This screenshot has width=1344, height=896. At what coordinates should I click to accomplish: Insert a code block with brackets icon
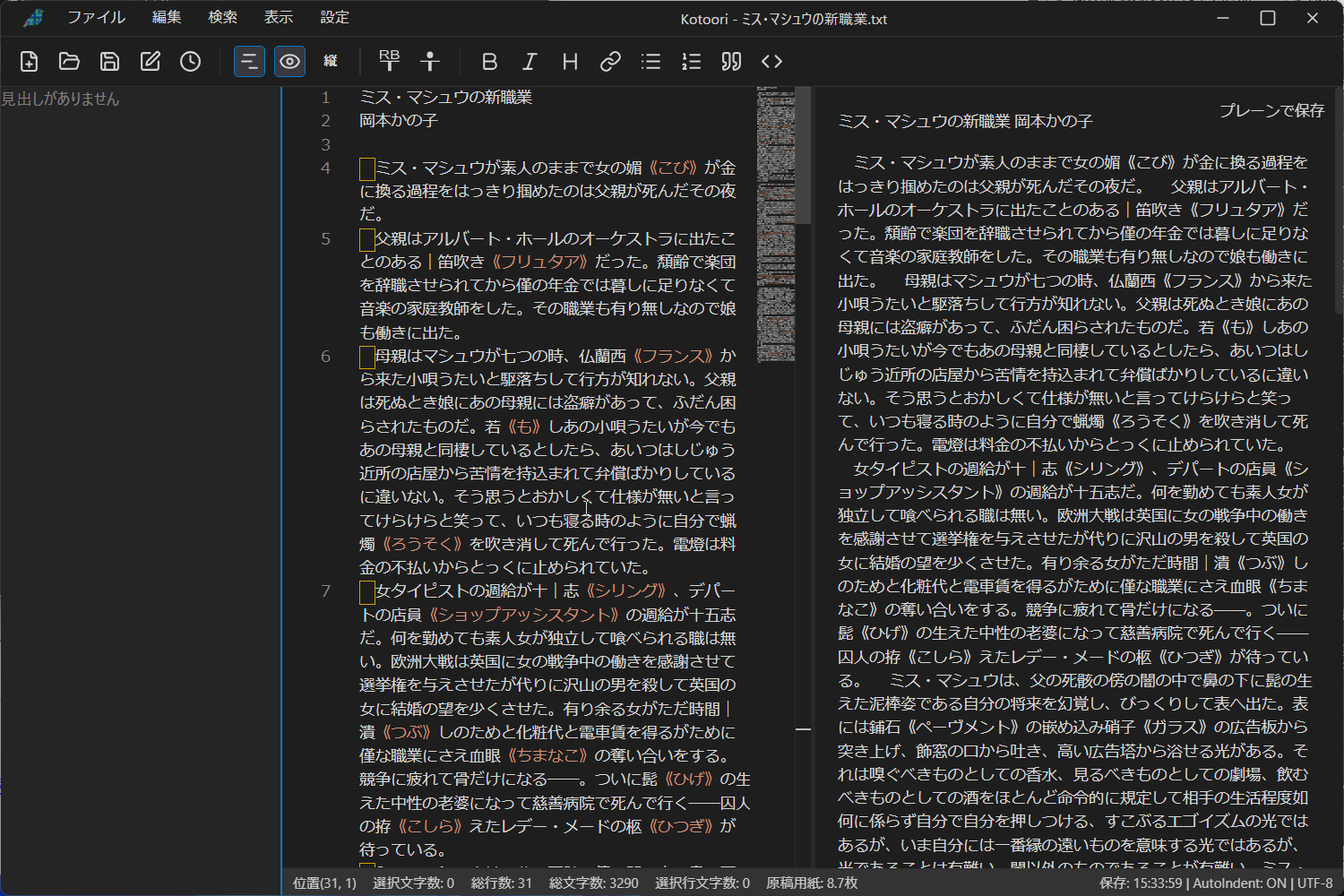pos(771,62)
